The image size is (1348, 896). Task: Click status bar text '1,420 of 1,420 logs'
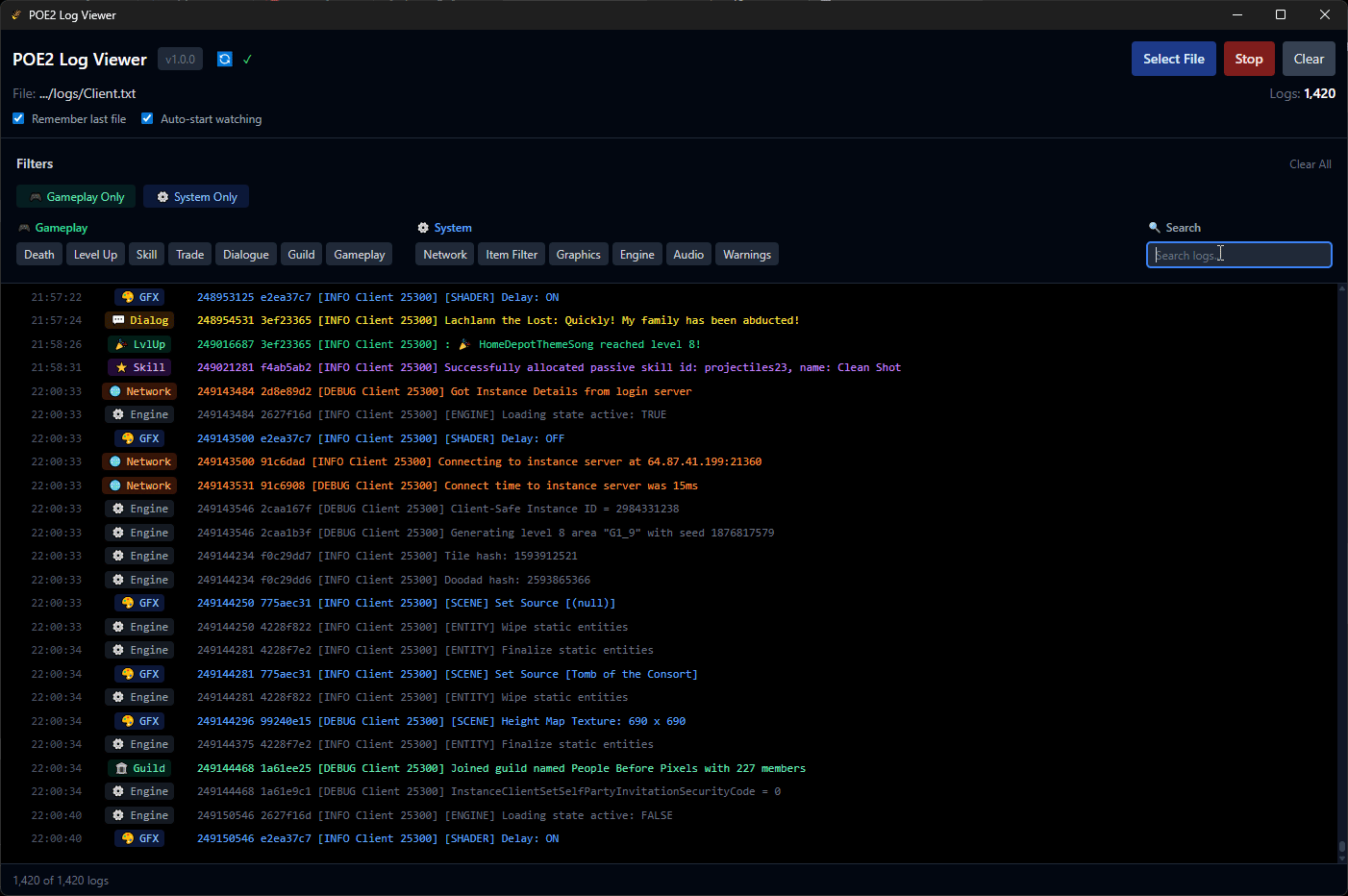[61, 881]
